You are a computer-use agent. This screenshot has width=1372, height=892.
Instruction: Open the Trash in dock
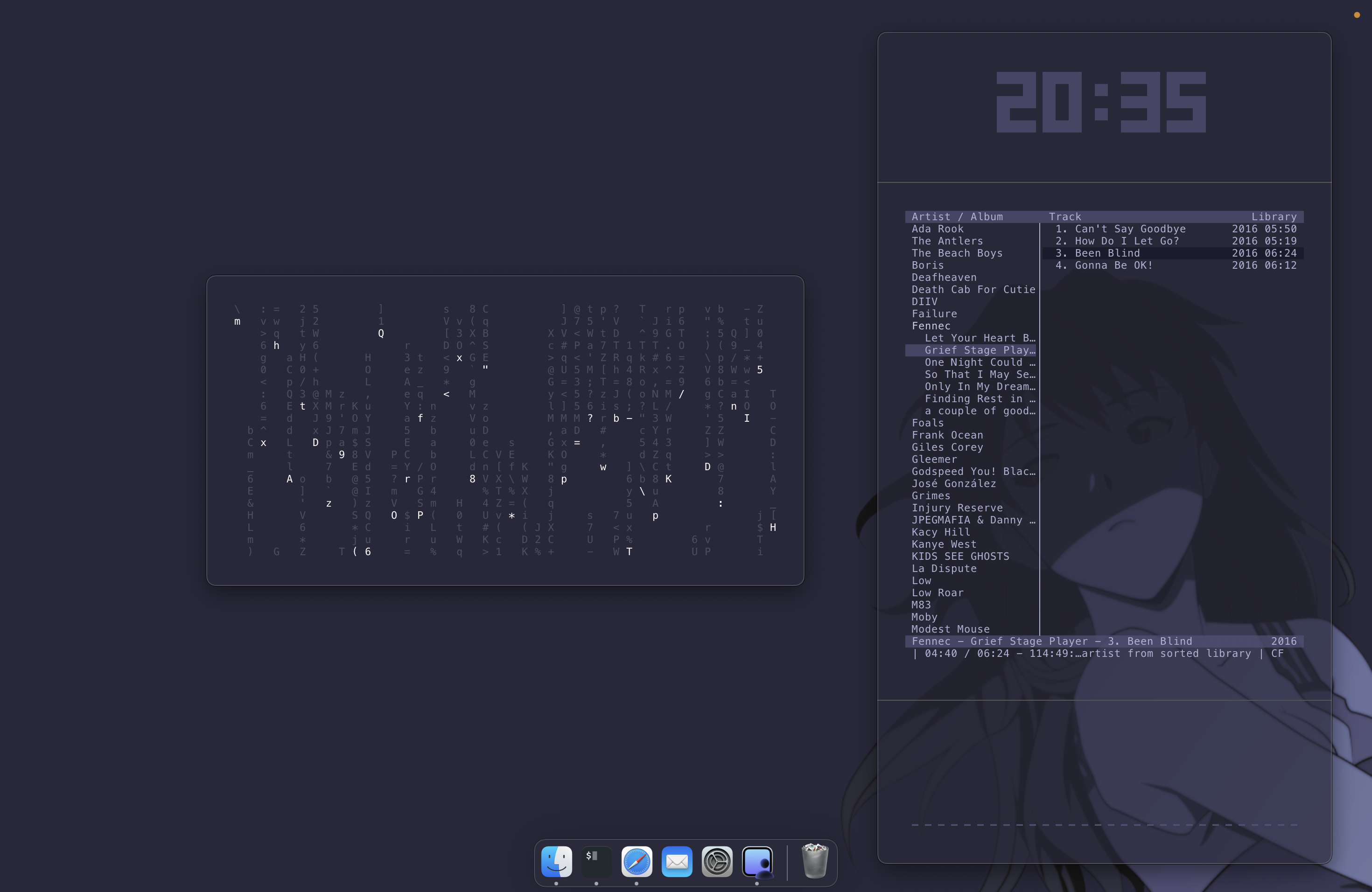814,861
